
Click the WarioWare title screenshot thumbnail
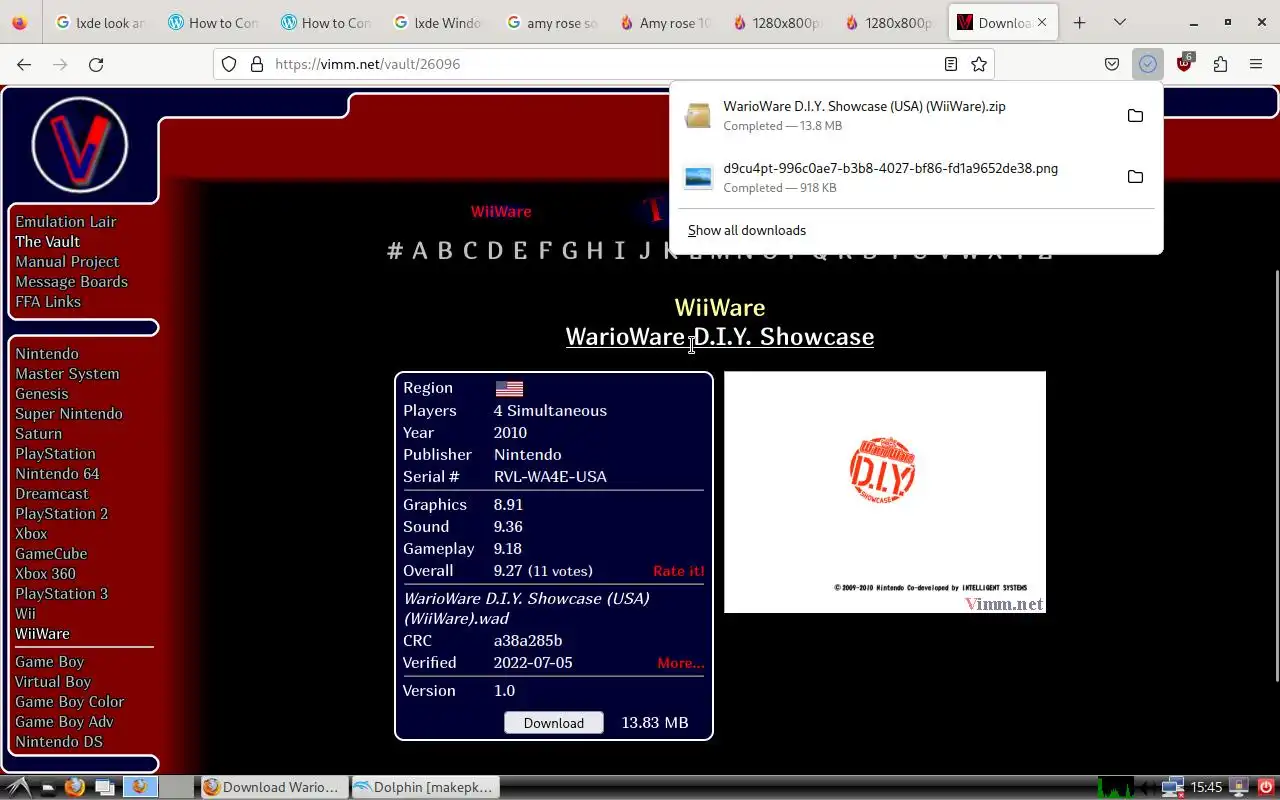tap(885, 492)
